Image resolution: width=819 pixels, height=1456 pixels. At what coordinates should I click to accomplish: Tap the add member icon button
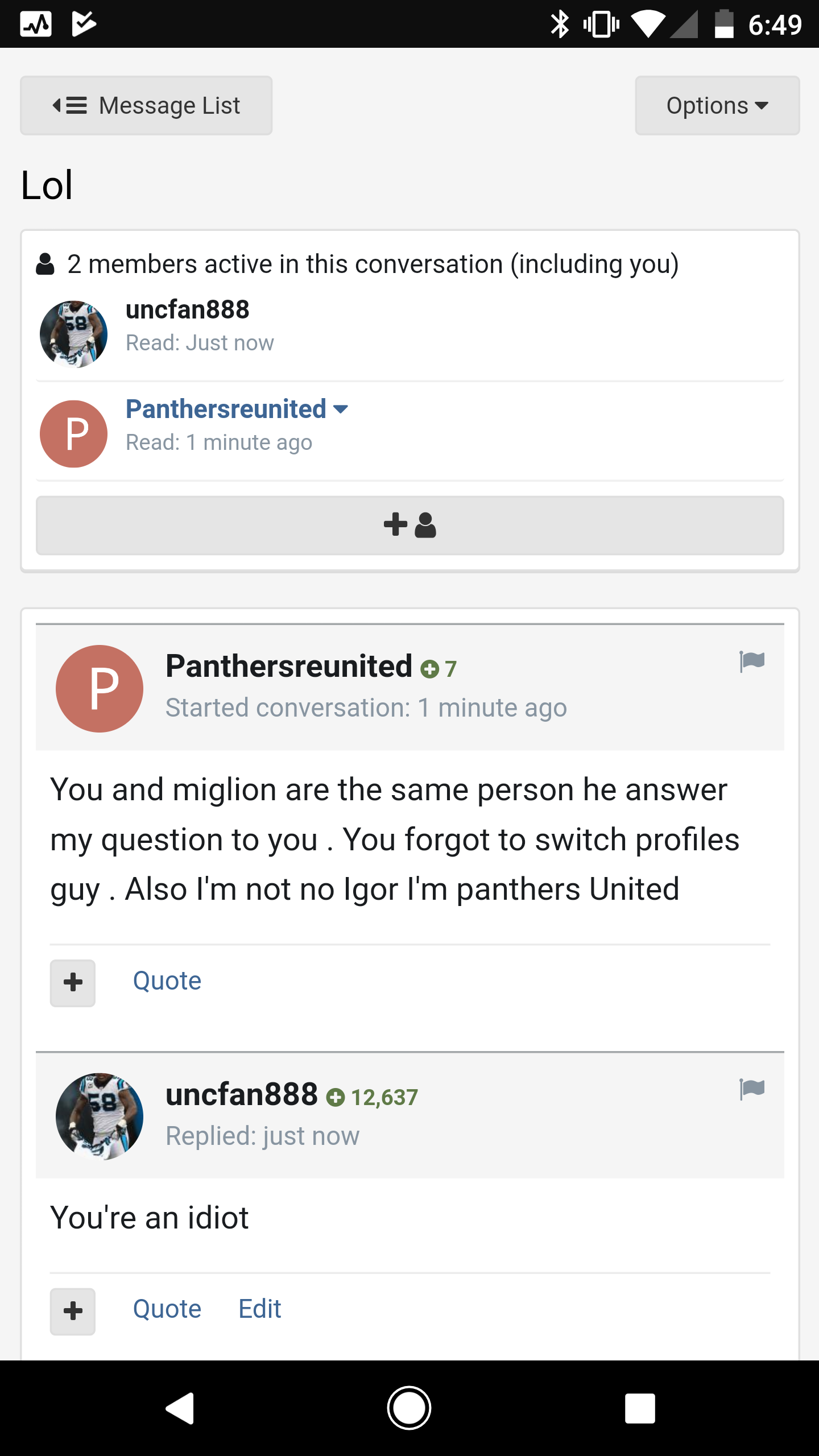pos(409,525)
